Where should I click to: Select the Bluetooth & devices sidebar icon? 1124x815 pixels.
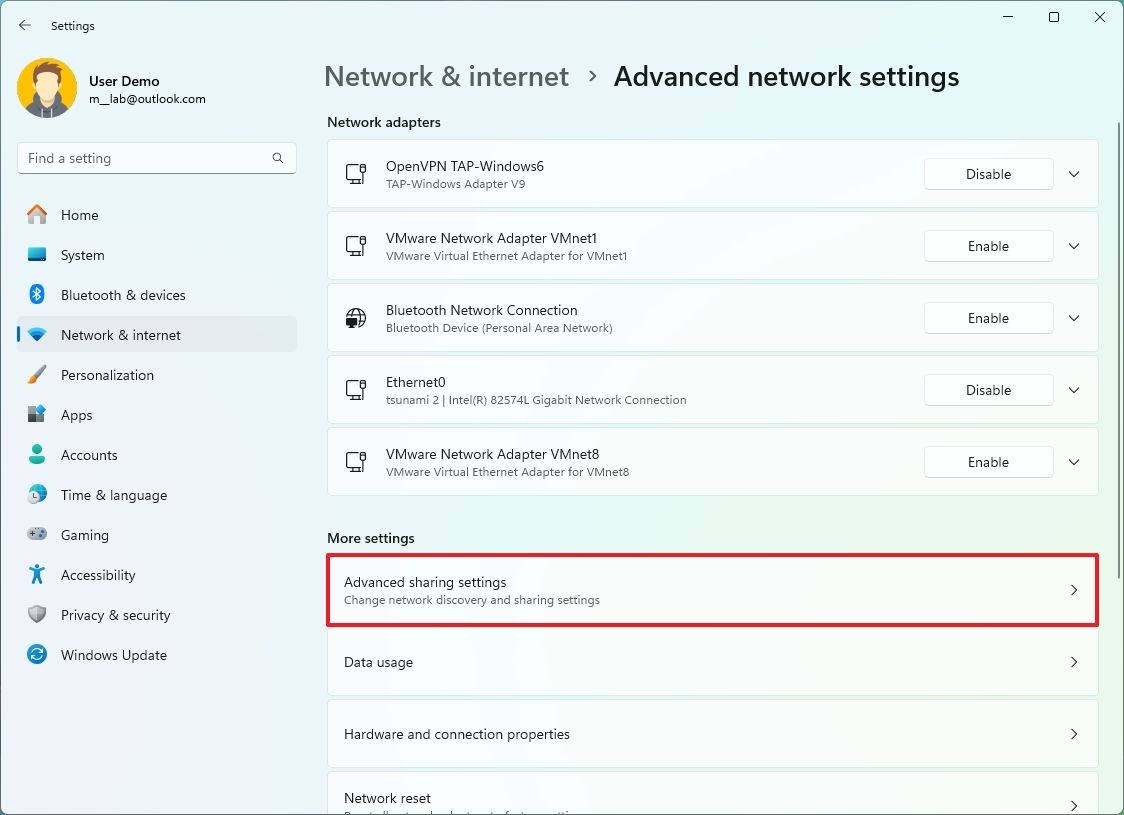pyautogui.click(x=38, y=295)
